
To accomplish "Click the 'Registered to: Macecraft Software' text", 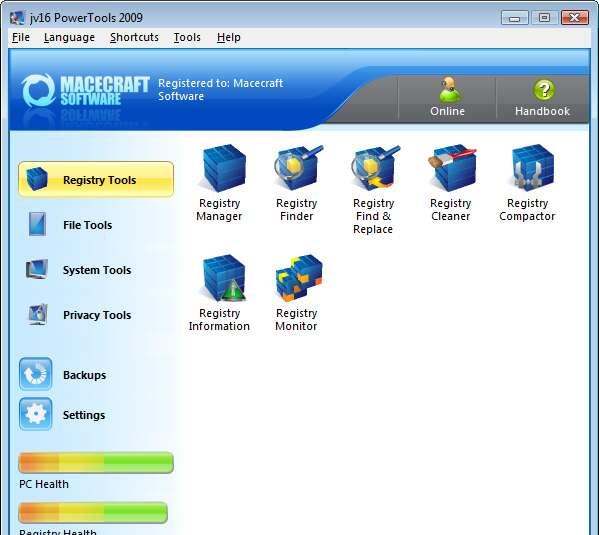I will 220,89.
